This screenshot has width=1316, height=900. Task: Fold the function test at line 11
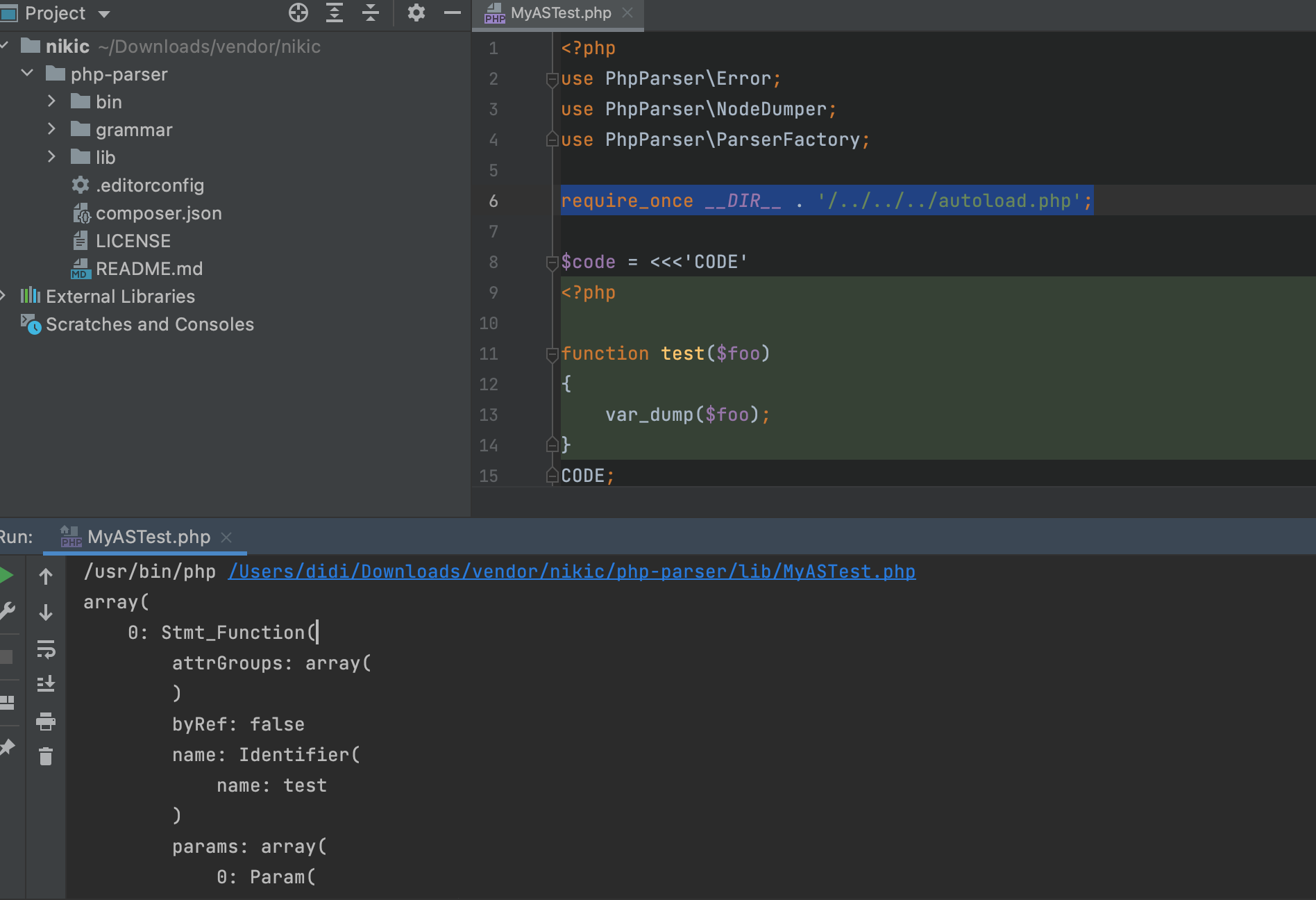pyautogui.click(x=552, y=354)
